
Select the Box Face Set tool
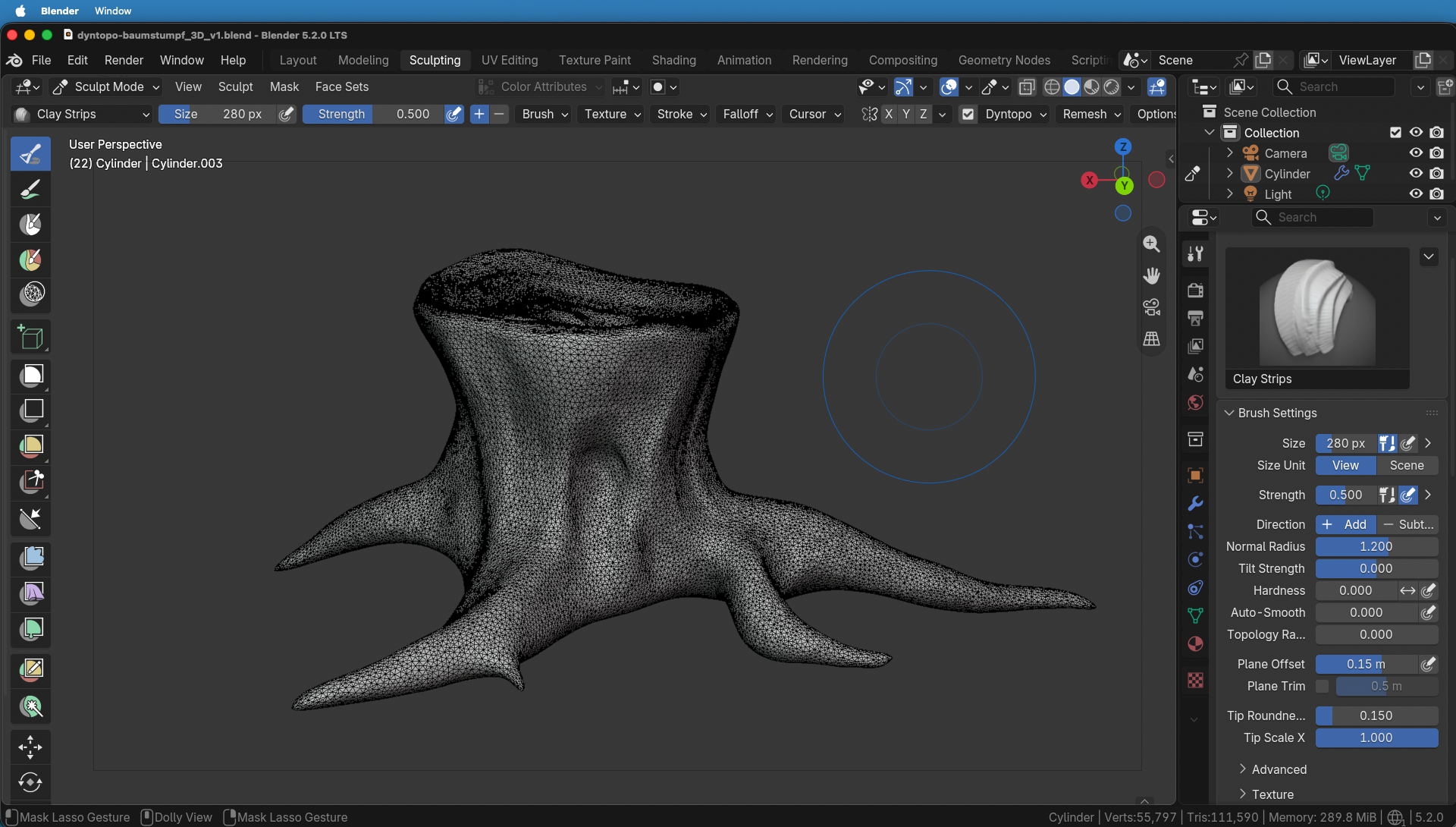[30, 446]
